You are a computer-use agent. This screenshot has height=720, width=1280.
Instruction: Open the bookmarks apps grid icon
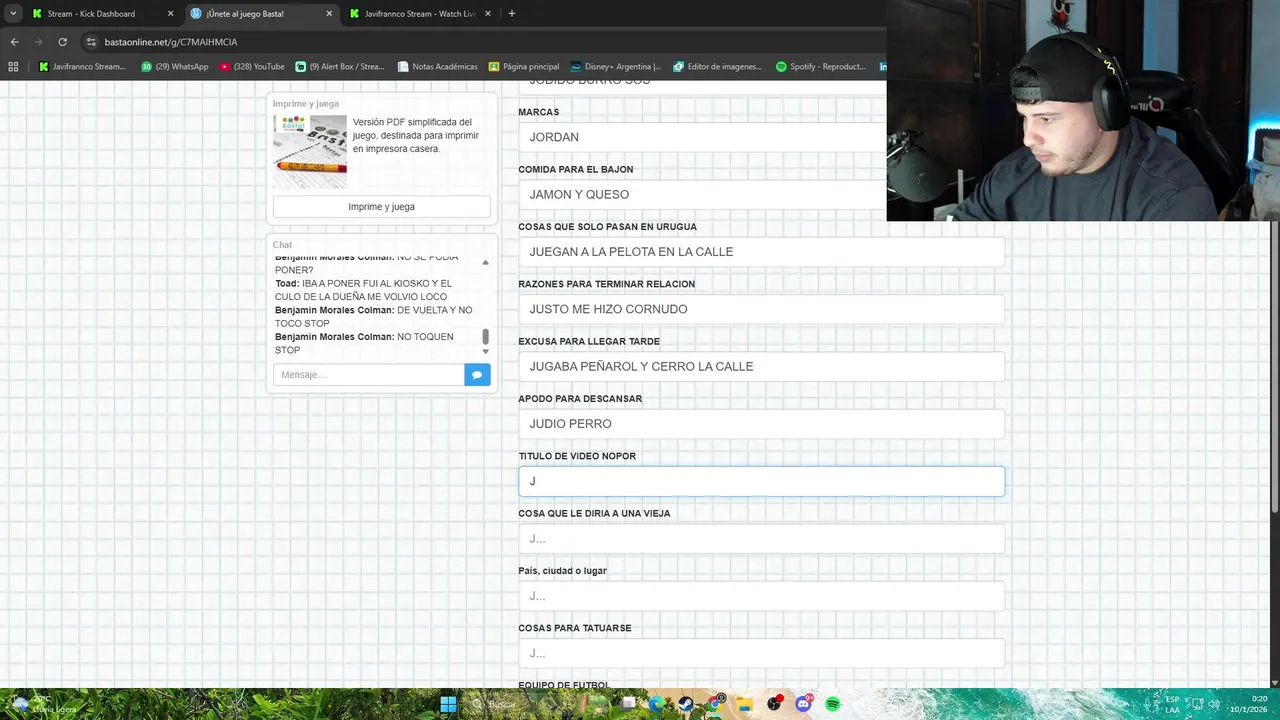[13, 67]
